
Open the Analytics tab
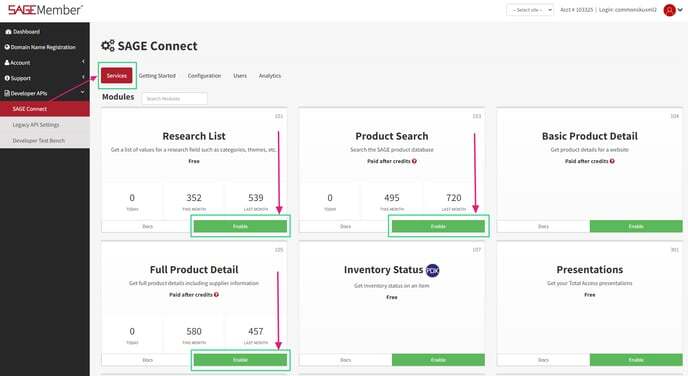(270, 76)
